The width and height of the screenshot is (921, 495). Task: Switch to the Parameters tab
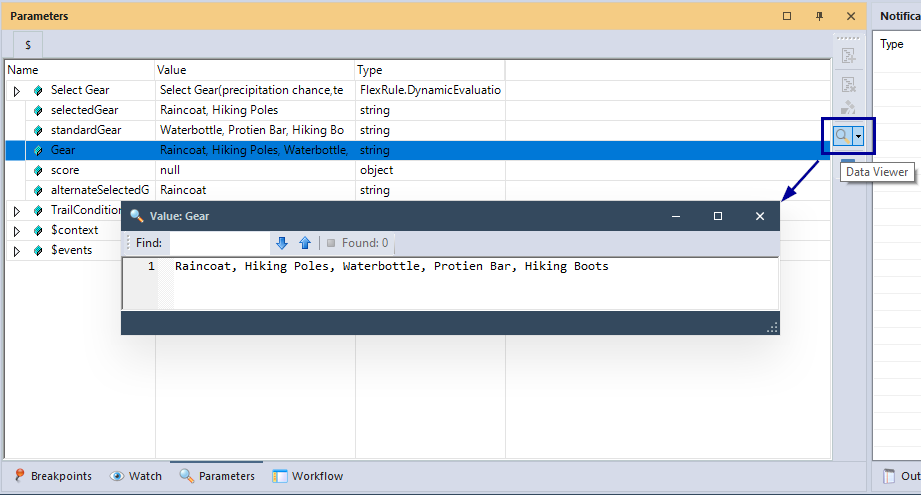pyautogui.click(x=217, y=476)
